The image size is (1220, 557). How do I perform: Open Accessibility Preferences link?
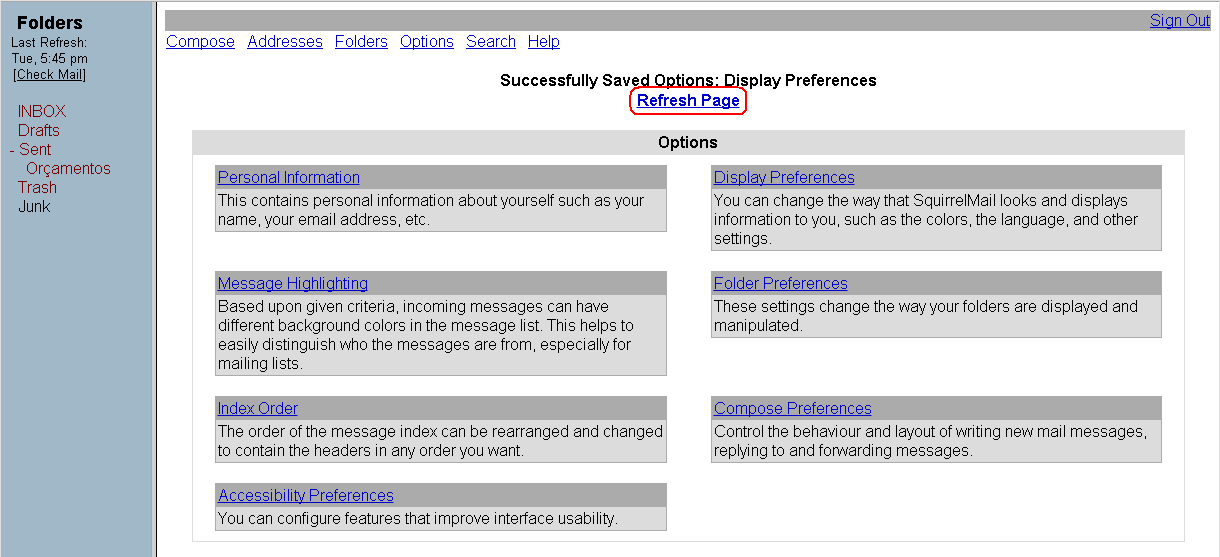pos(306,495)
